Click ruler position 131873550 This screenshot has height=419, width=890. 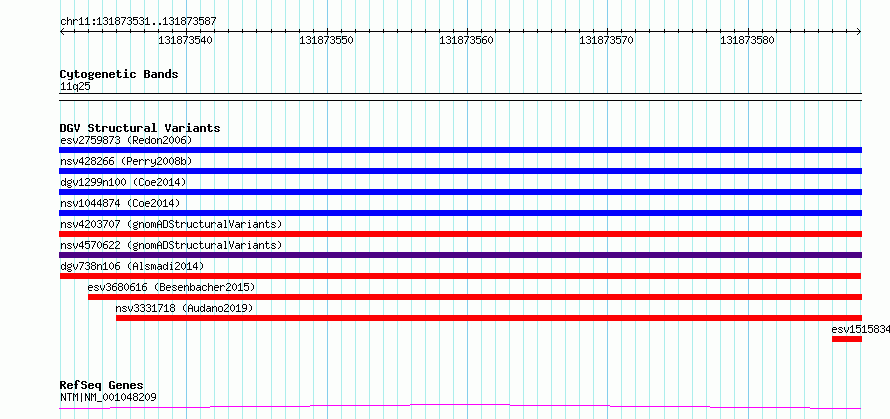(x=326, y=40)
